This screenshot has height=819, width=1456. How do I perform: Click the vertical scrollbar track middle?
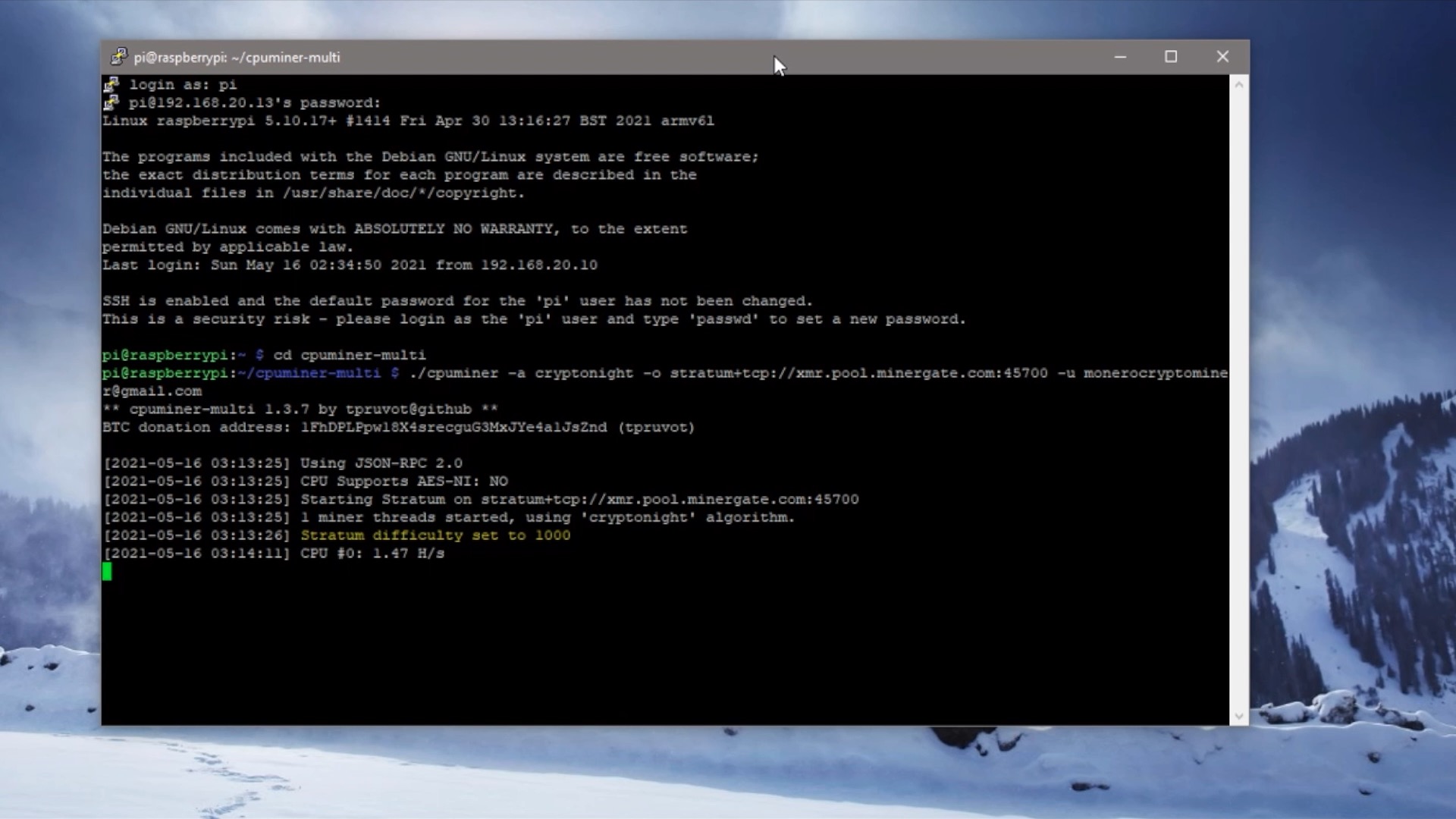[1238, 400]
